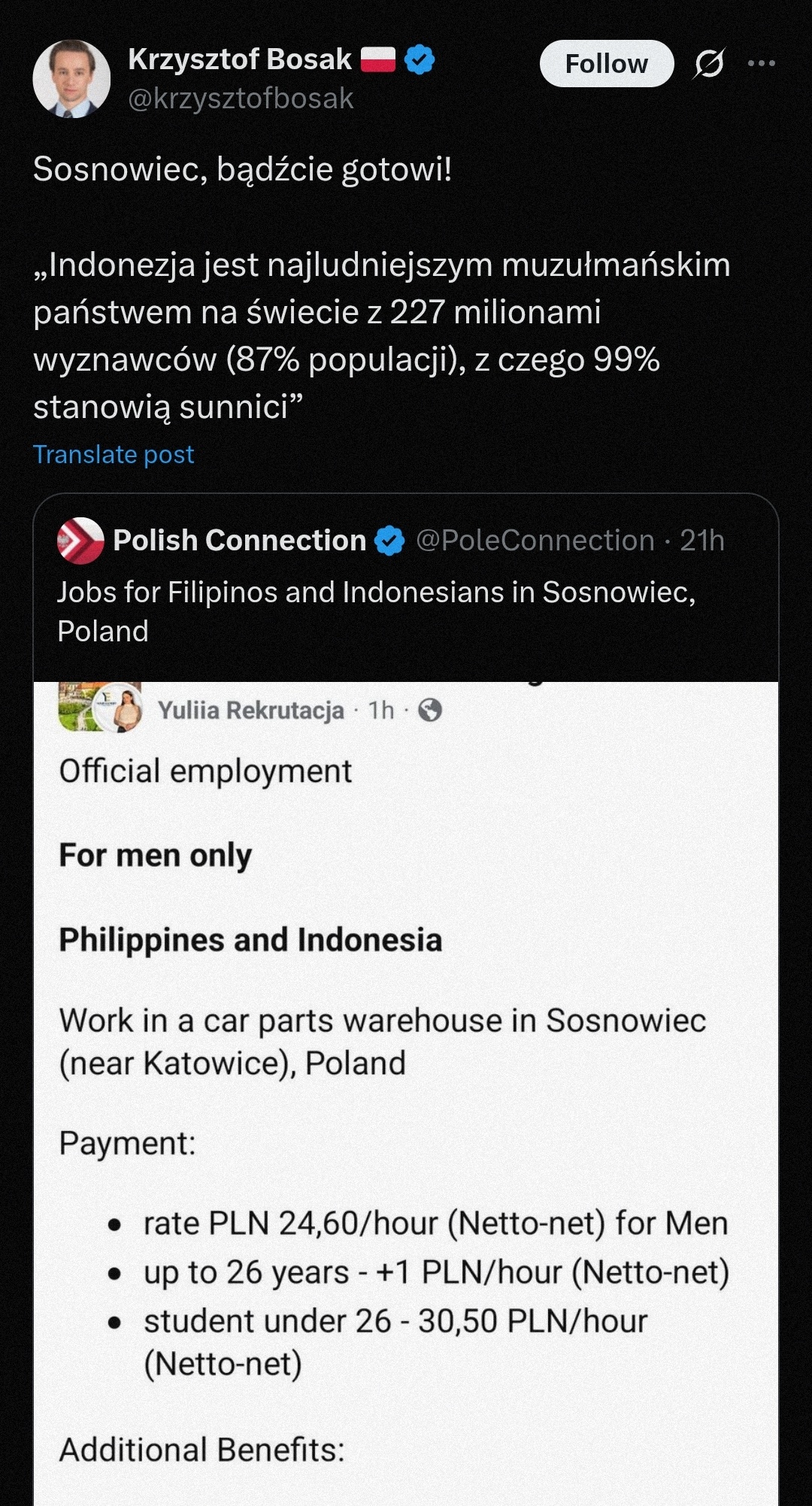Open the Polish Connection logo avatar
The image size is (812, 1506).
click(x=80, y=541)
